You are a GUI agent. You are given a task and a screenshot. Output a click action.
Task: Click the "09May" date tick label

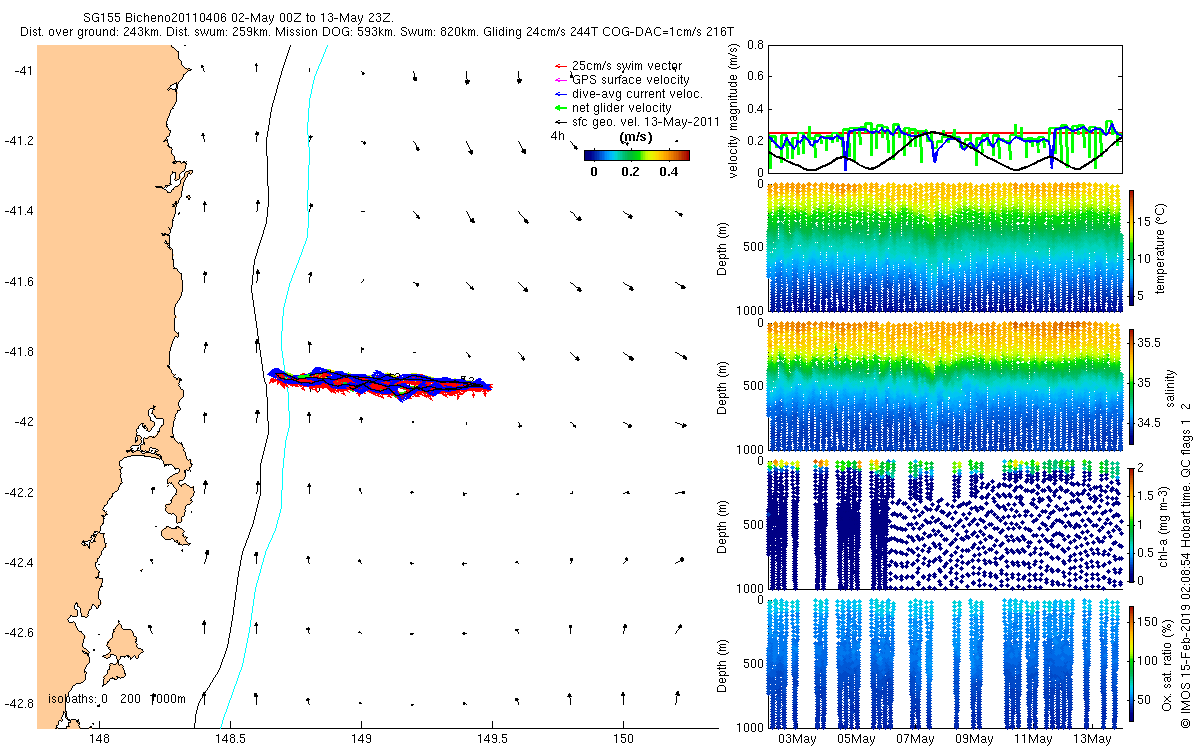[x=974, y=739]
